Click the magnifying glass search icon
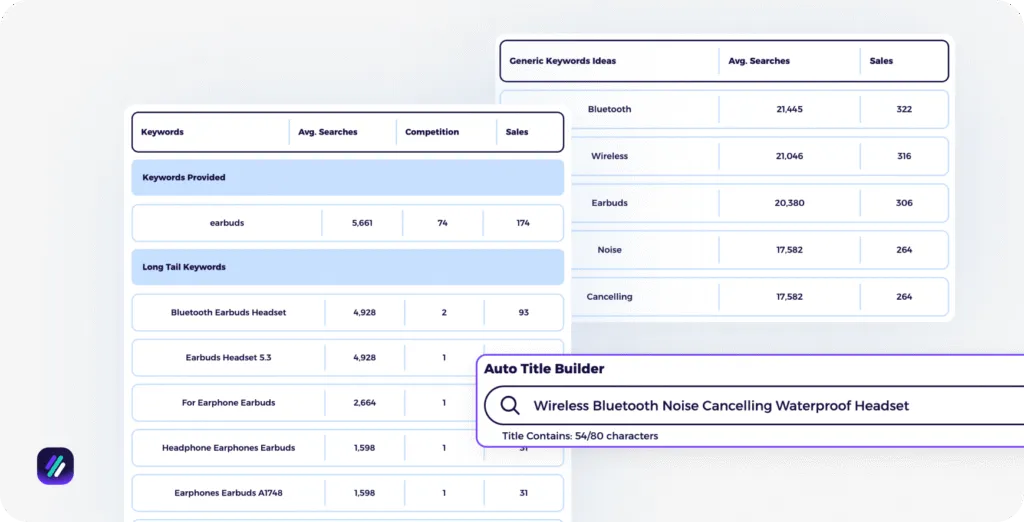1024x522 pixels. (510, 405)
